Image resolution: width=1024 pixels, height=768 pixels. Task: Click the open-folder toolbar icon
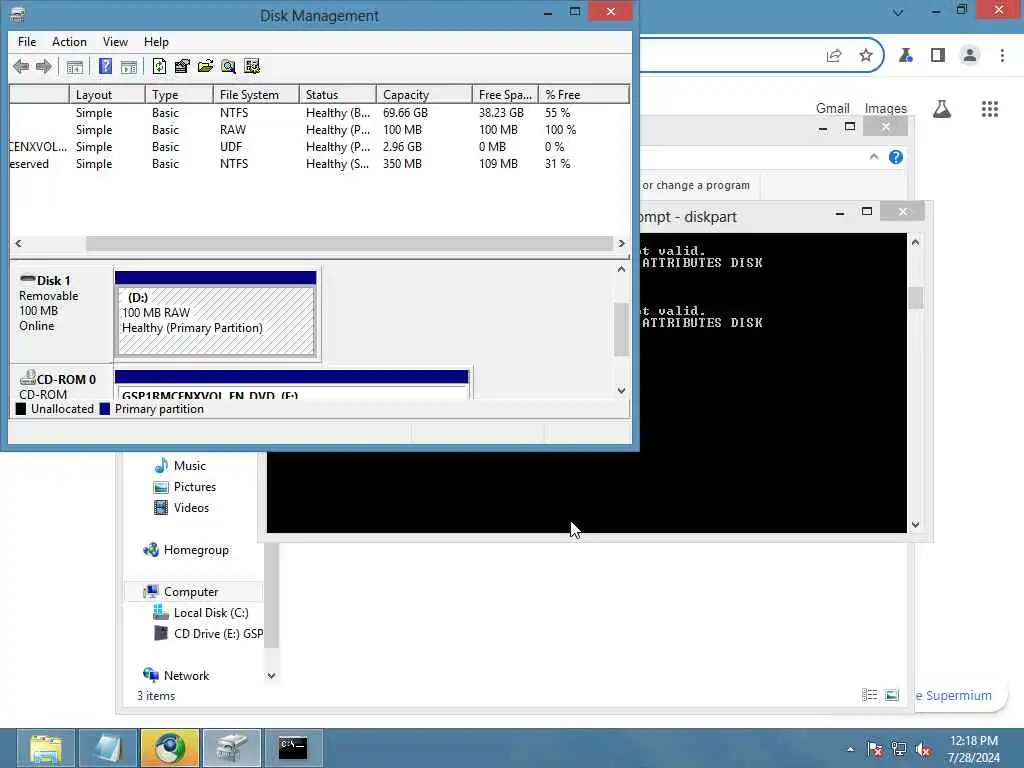click(205, 67)
